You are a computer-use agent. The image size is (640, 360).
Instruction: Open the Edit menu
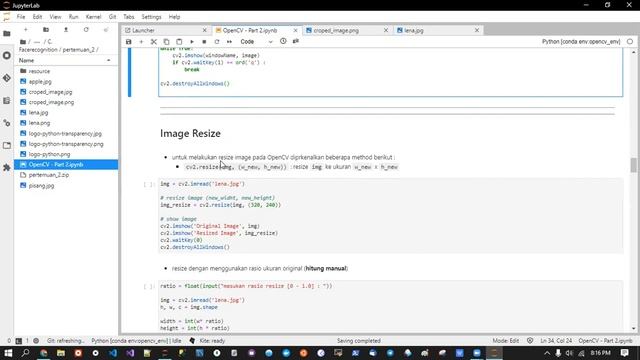[37, 17]
